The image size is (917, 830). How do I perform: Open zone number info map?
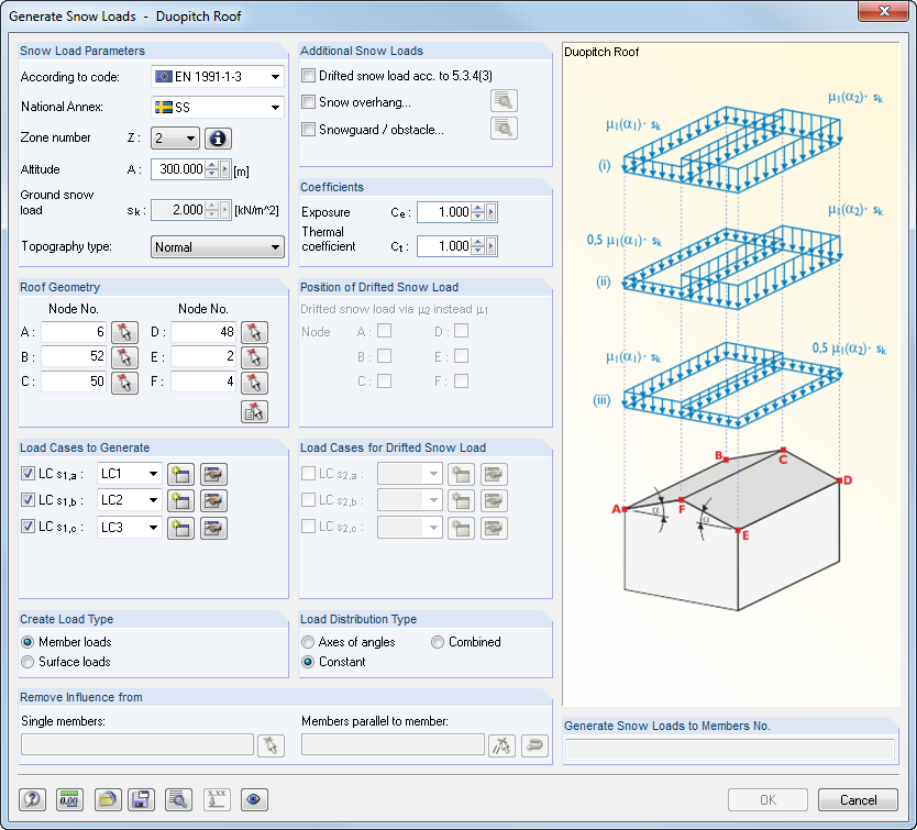coord(218,139)
